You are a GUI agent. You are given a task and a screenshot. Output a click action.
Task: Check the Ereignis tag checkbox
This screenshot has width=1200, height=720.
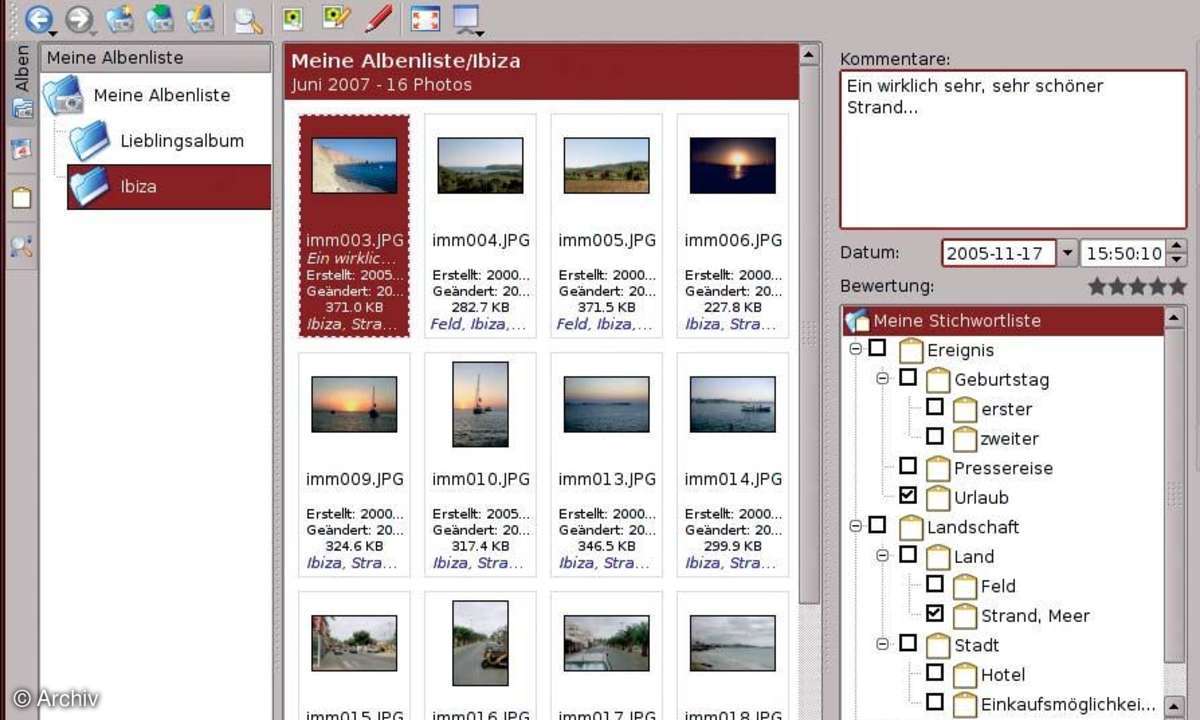(x=877, y=348)
